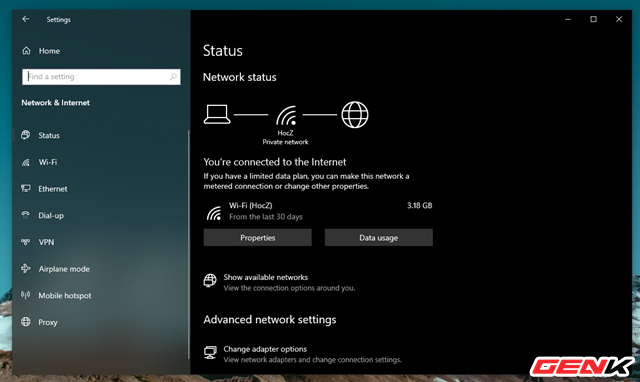640x382 pixels.
Task: Click the Internet globe diagram icon
Action: (355, 115)
